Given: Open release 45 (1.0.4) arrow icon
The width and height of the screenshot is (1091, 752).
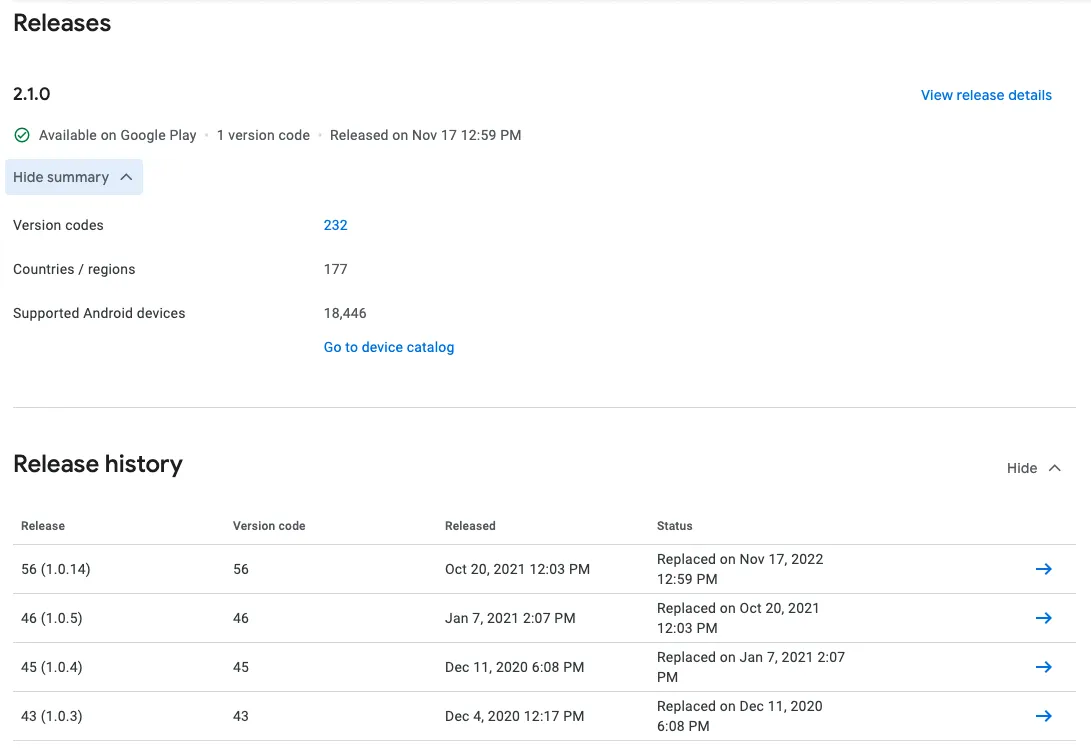Looking at the screenshot, I should pyautogui.click(x=1043, y=667).
